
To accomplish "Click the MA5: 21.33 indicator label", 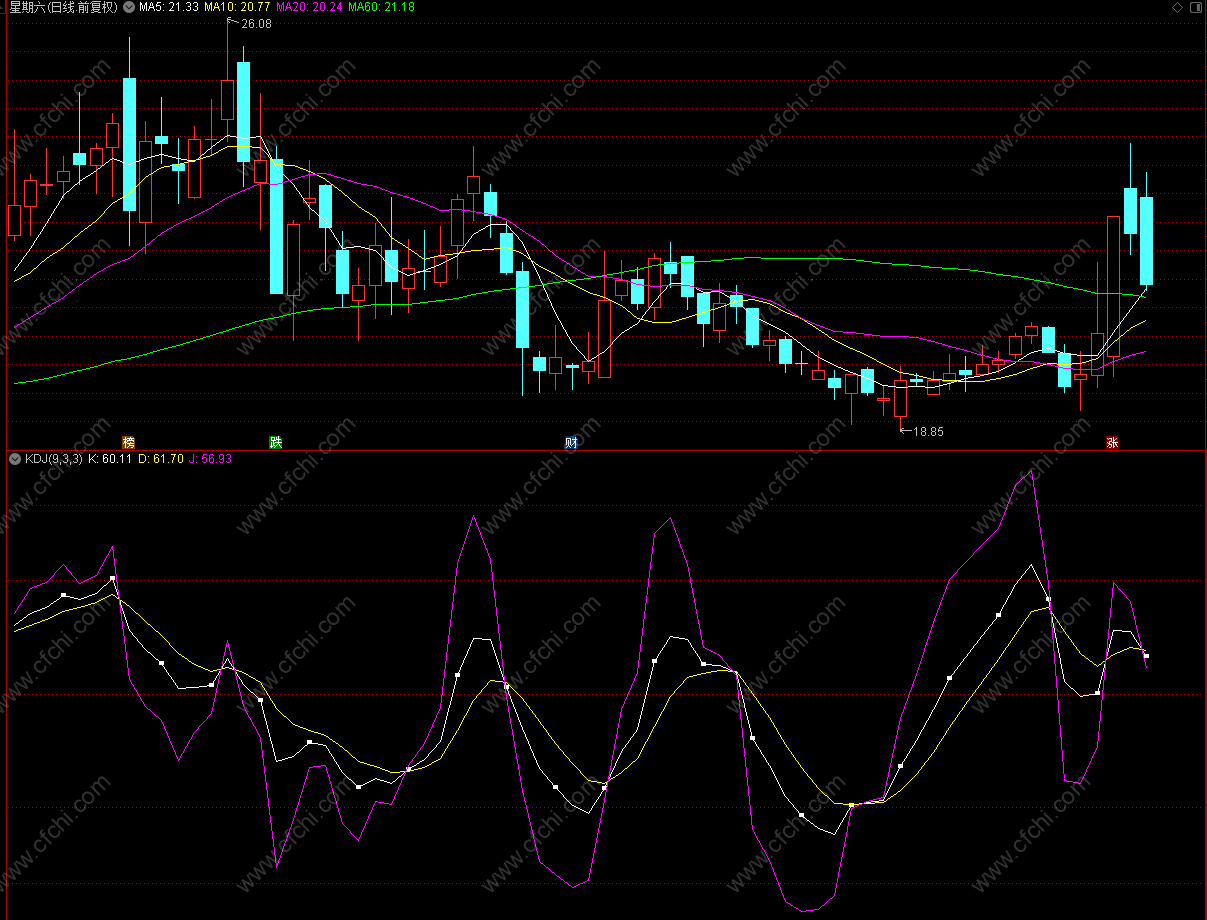I will 168,7.
